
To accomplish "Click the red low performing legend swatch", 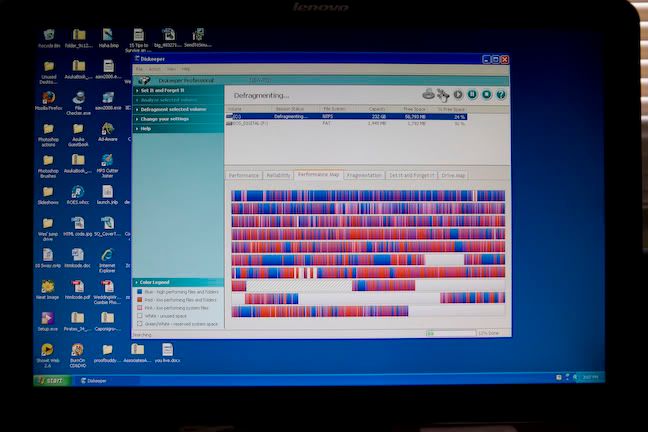I will (x=139, y=300).
